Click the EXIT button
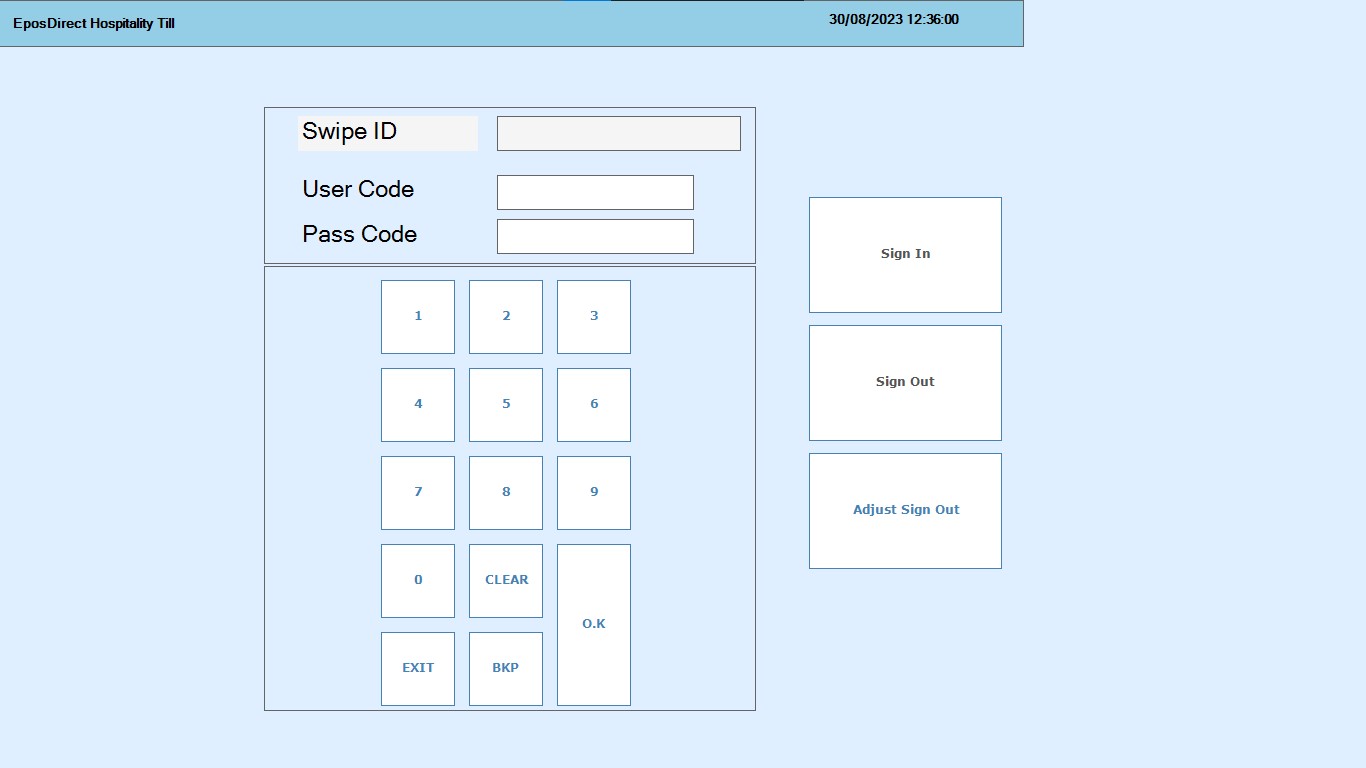The height and width of the screenshot is (768, 1366). point(417,668)
